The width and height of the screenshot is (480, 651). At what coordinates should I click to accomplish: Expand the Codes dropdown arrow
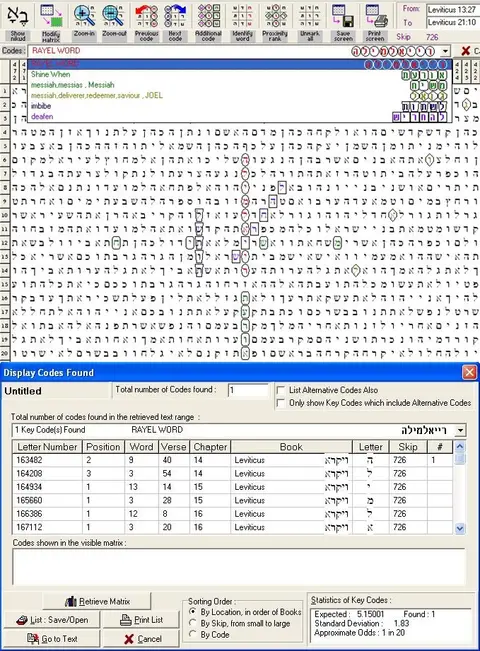click(445, 51)
